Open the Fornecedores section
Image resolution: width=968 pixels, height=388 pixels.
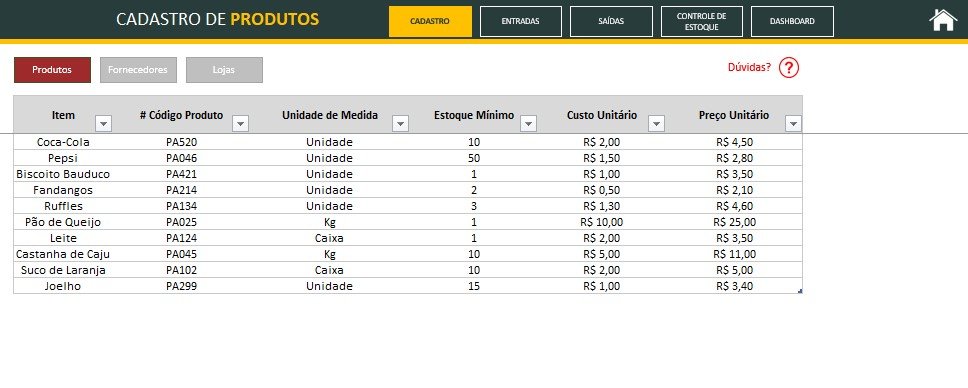[x=138, y=70]
